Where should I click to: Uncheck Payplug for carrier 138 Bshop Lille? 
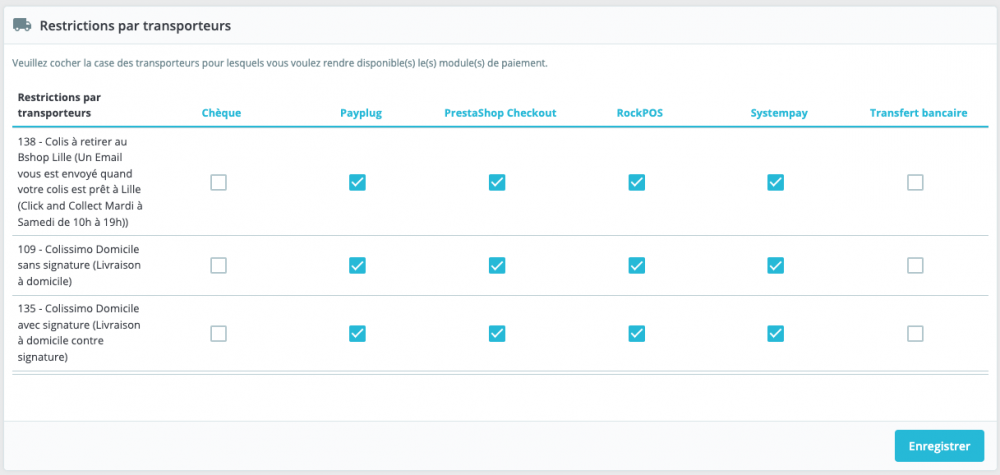pyautogui.click(x=357, y=182)
